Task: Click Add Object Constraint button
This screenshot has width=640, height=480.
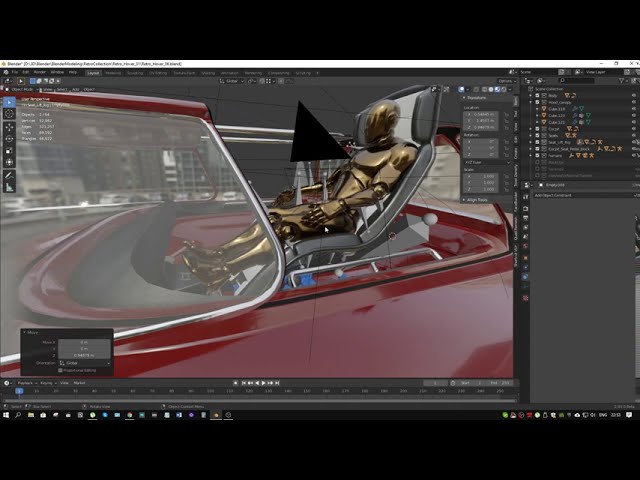Action: [x=585, y=196]
